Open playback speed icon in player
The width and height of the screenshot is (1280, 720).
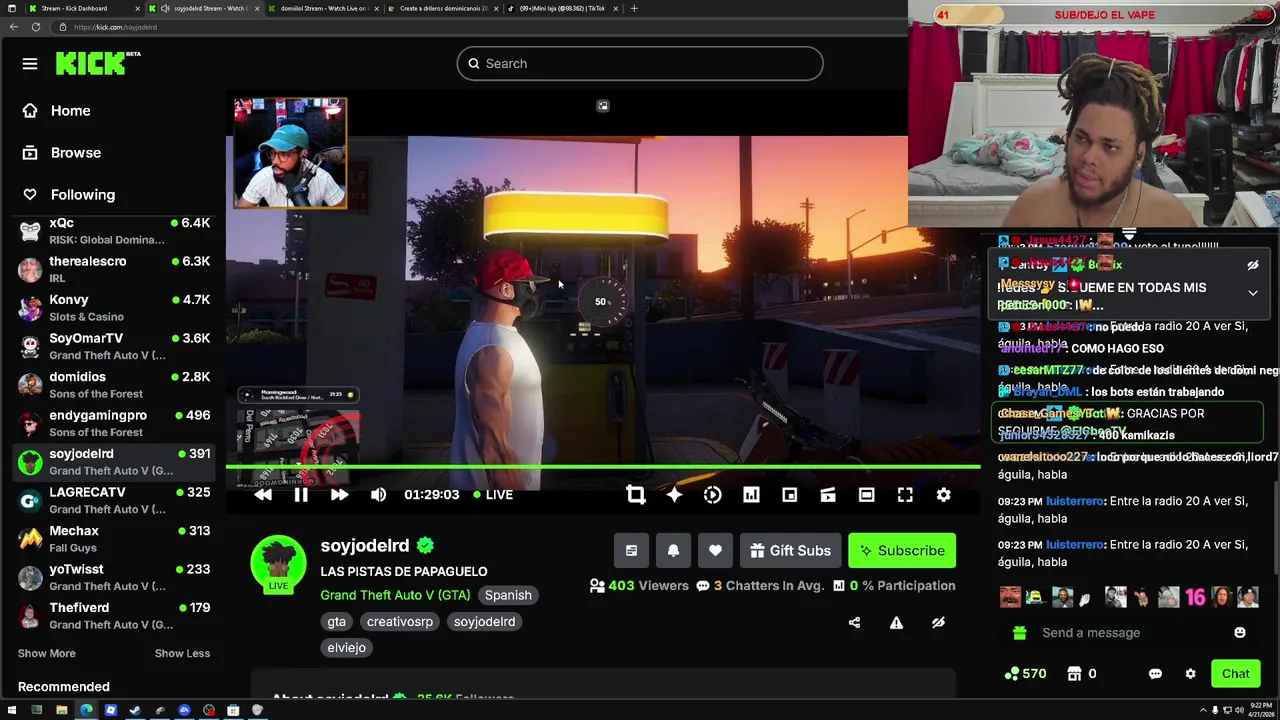click(712, 495)
